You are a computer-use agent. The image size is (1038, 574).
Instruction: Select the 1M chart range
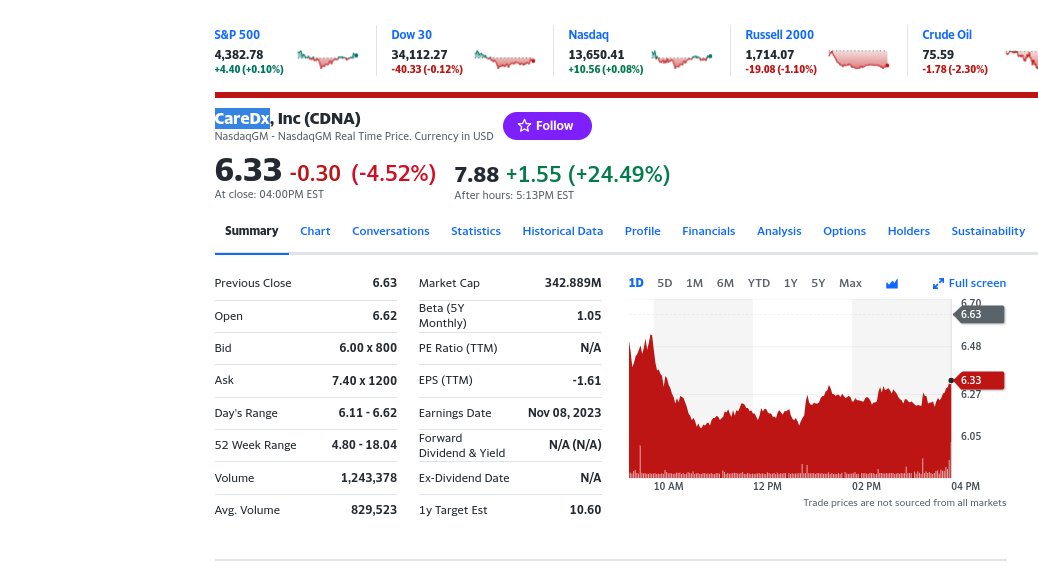point(694,283)
